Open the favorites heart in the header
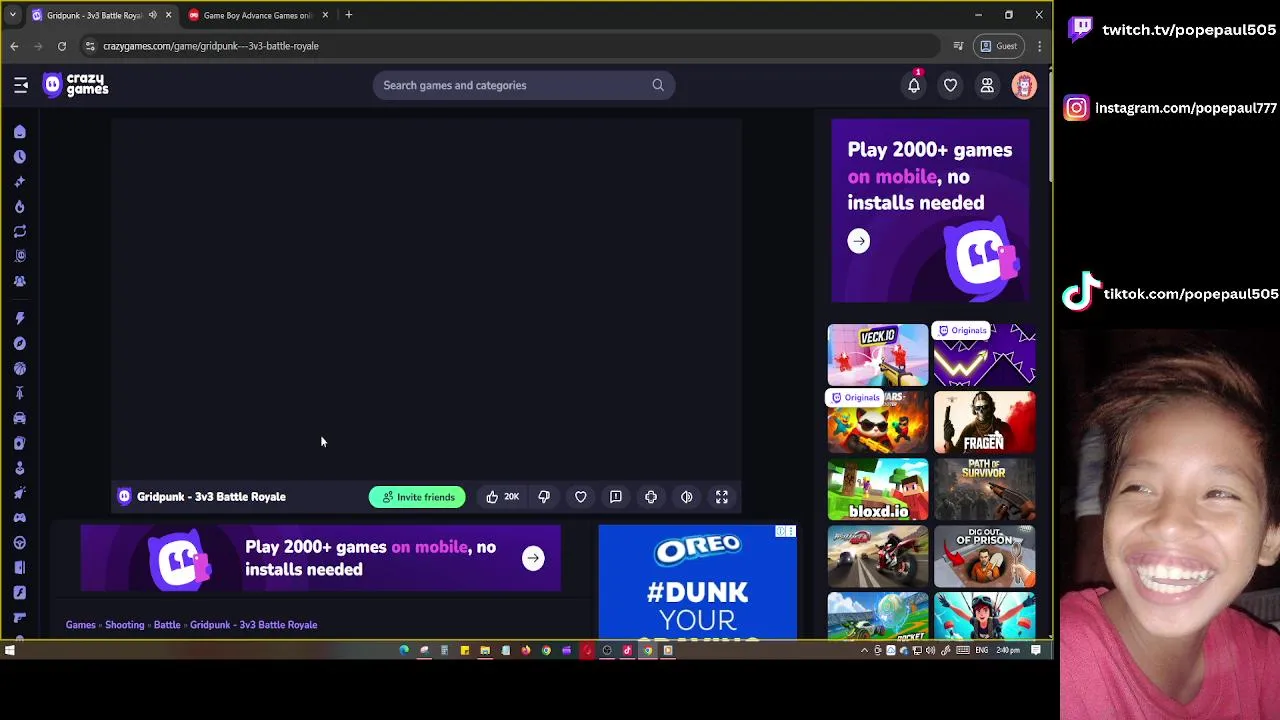This screenshot has height=720, width=1280. point(950,85)
